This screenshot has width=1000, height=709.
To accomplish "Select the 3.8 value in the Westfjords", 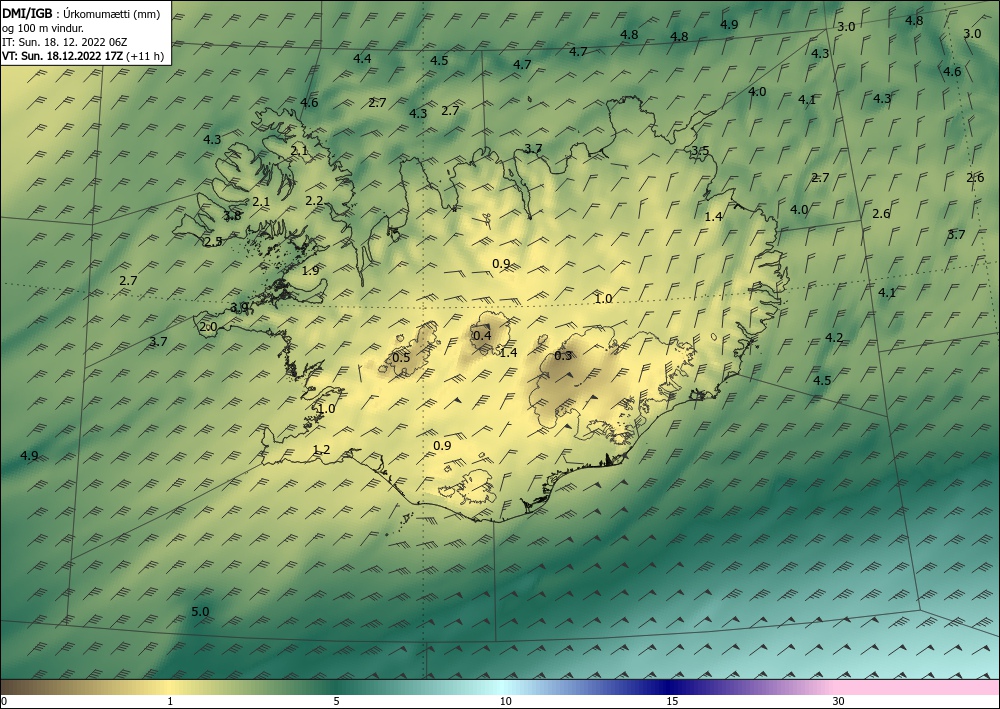I will tap(233, 216).
